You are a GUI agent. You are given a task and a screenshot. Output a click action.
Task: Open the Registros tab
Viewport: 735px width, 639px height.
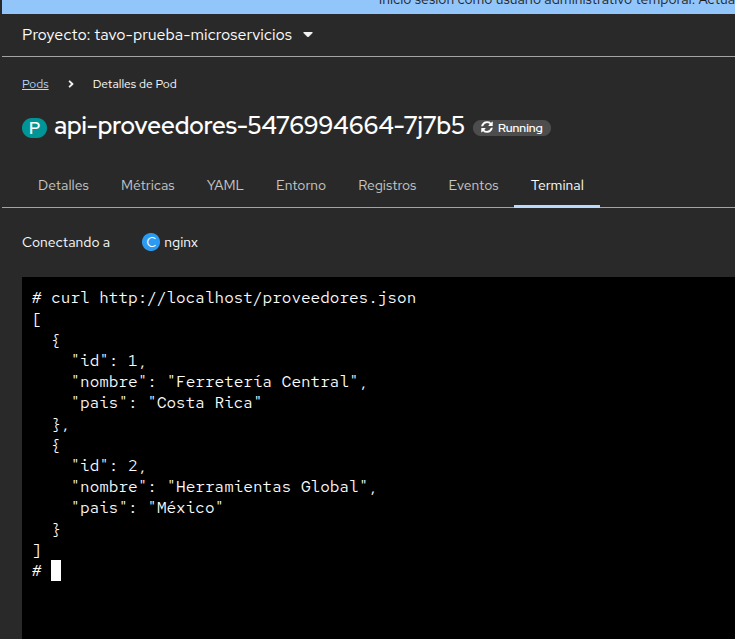[387, 185]
